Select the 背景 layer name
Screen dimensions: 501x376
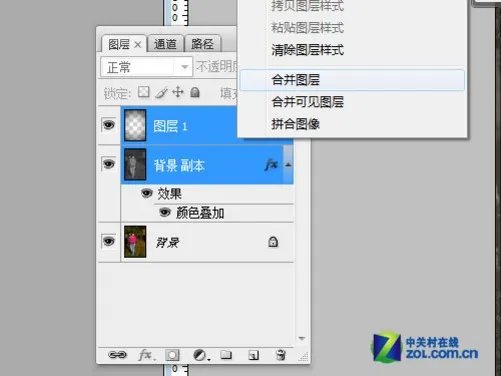click(x=167, y=242)
